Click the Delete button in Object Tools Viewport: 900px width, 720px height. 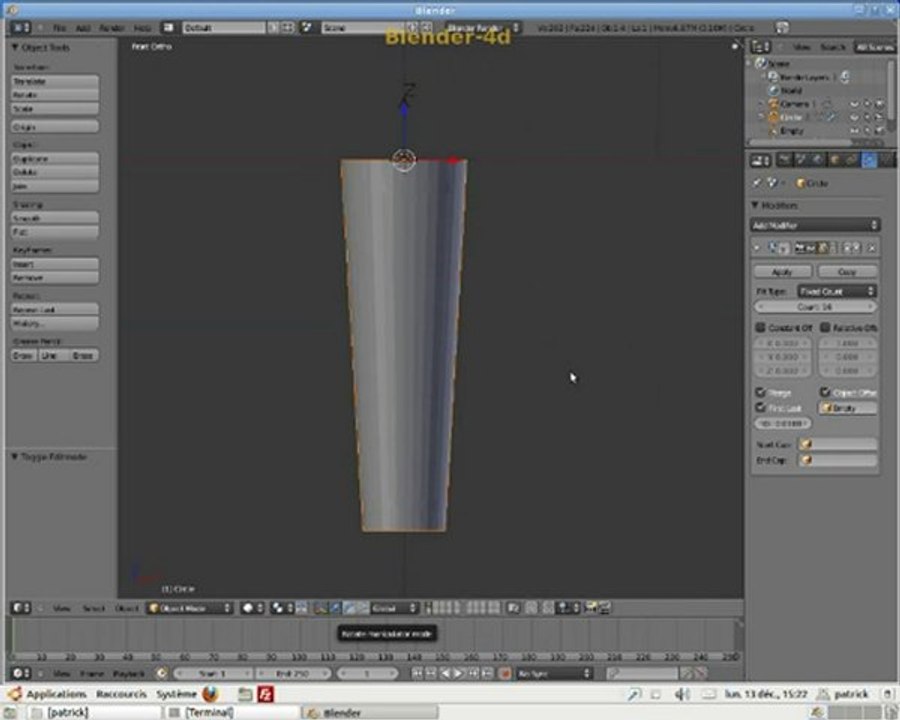click(x=55, y=172)
